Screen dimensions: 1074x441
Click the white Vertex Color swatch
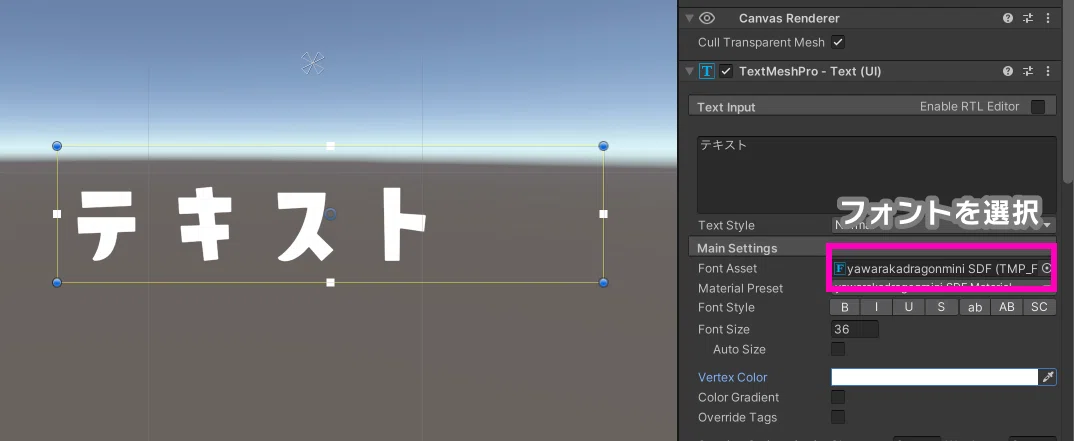coord(934,377)
